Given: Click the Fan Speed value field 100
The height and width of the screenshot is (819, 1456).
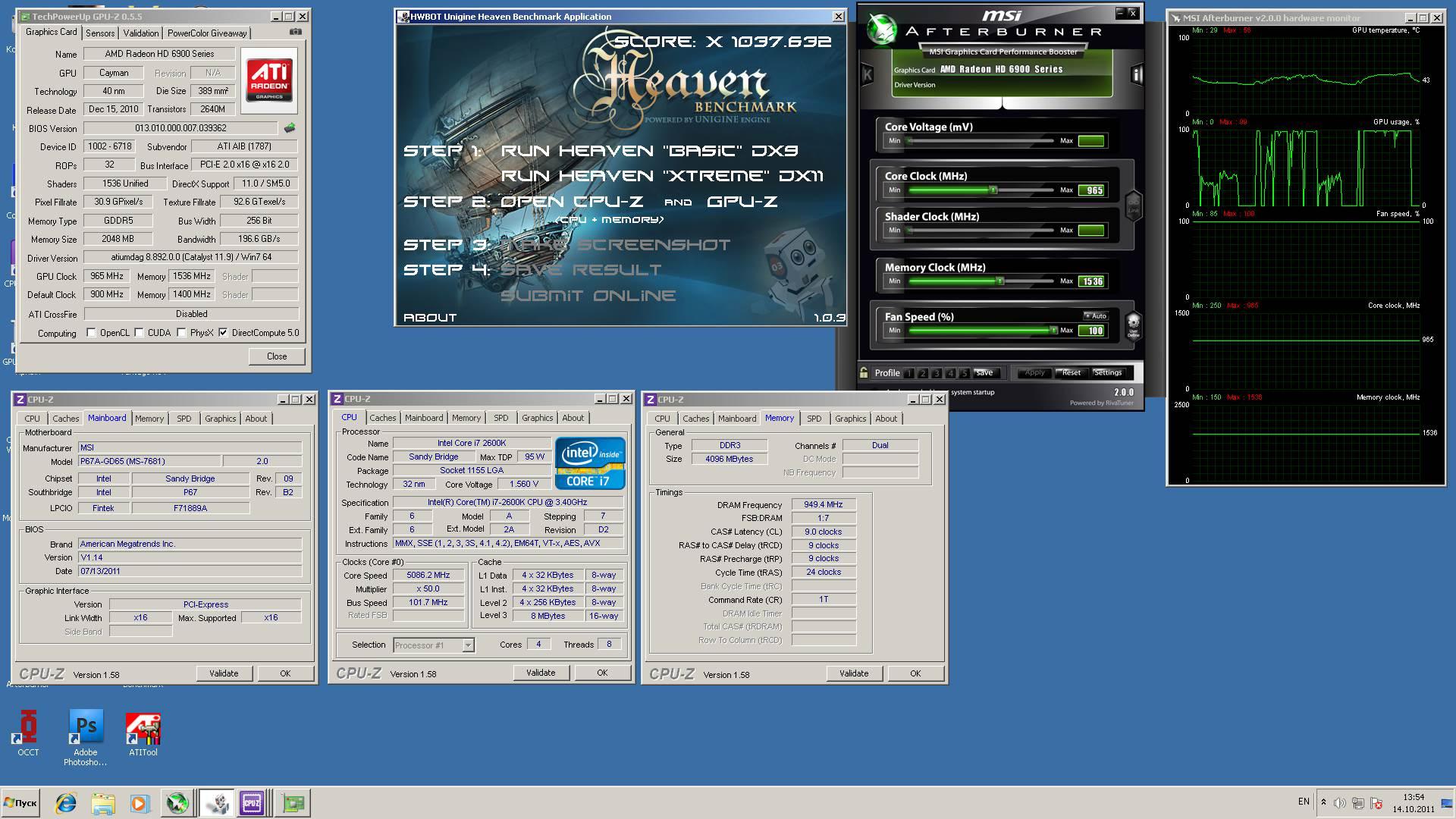Looking at the screenshot, I should [1092, 331].
